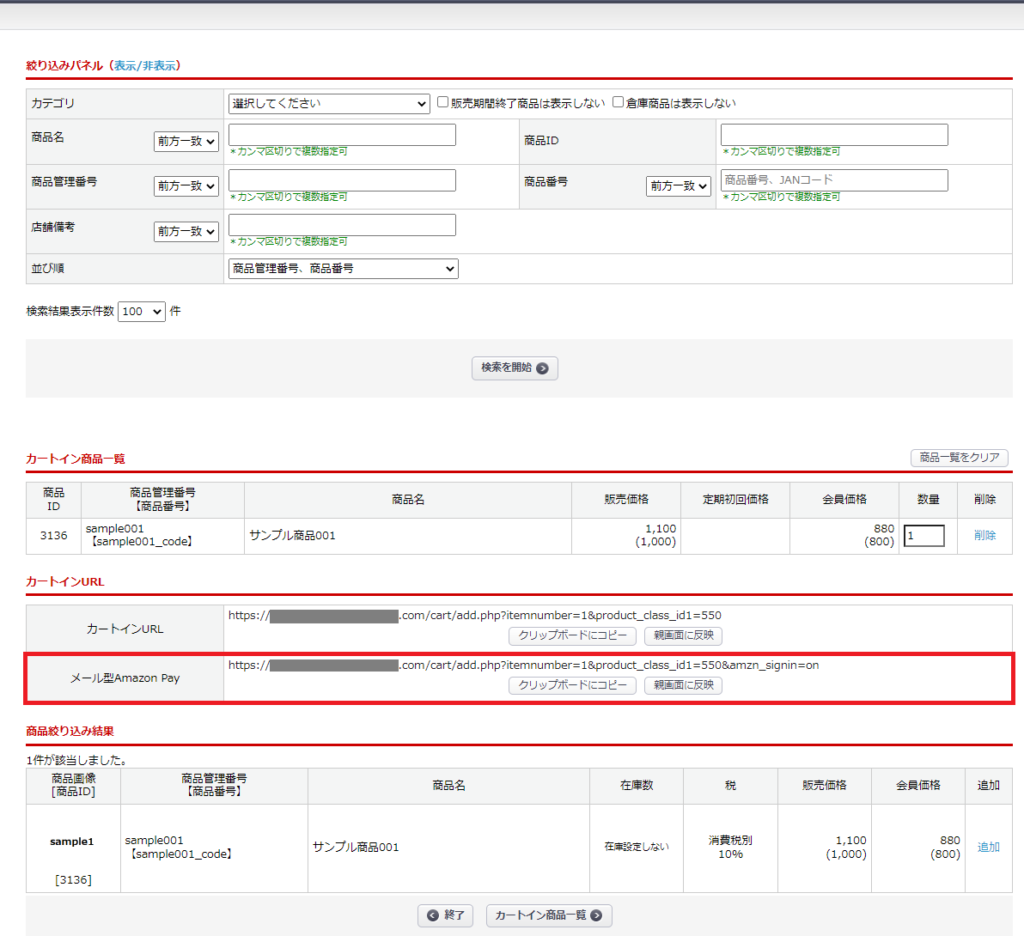This screenshot has width=1024, height=936.
Task: Open 商品名 match type dropdown
Action: 186,142
